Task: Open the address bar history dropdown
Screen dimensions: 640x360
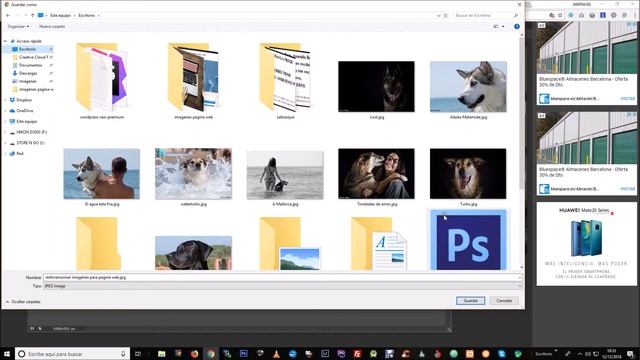Action: click(x=438, y=16)
